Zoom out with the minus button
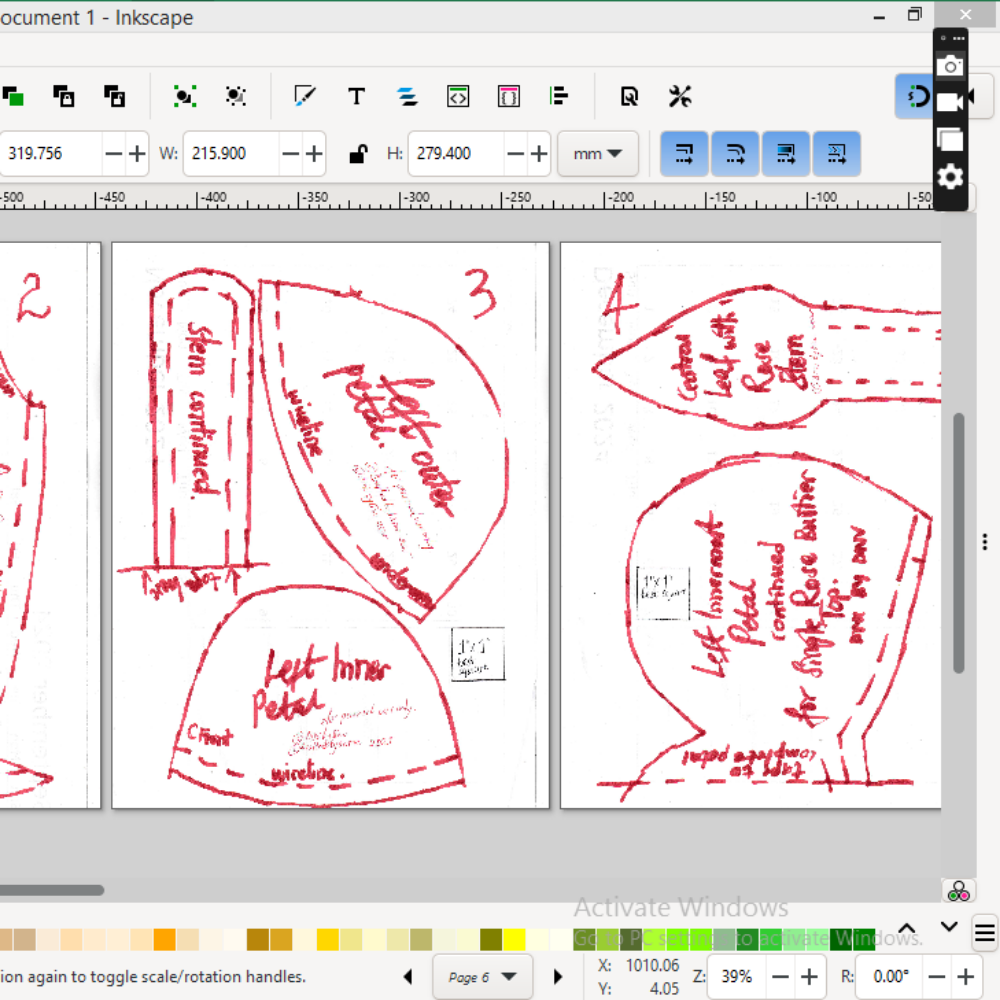 click(780, 976)
